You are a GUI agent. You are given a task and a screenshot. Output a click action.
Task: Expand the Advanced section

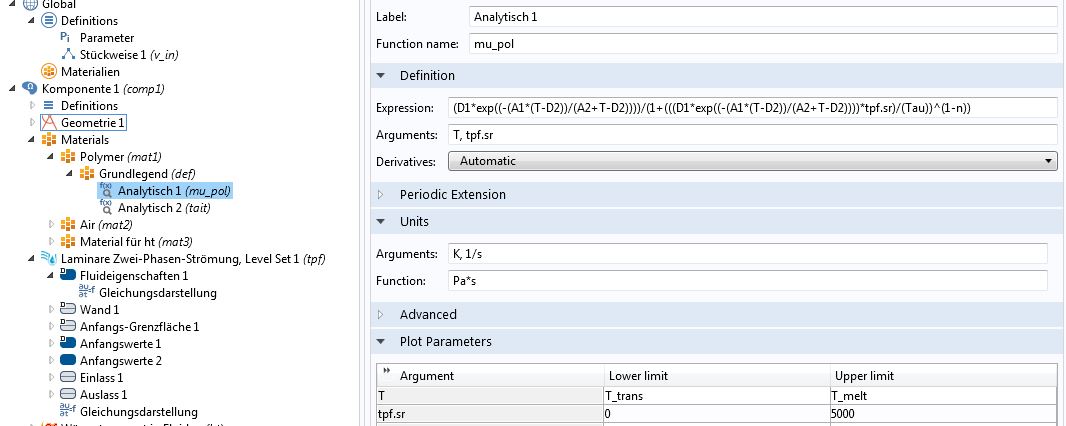(x=381, y=315)
